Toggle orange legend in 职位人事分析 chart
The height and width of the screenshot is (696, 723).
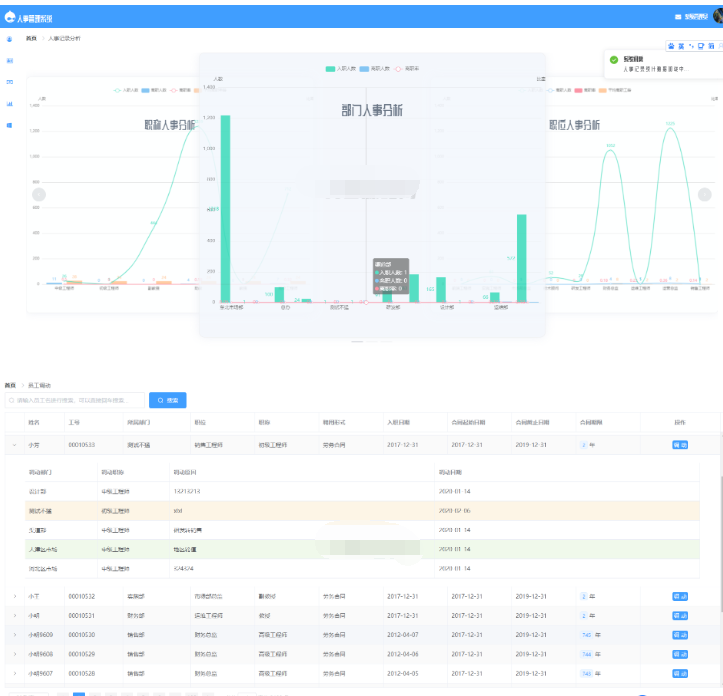pyautogui.click(x=615, y=90)
